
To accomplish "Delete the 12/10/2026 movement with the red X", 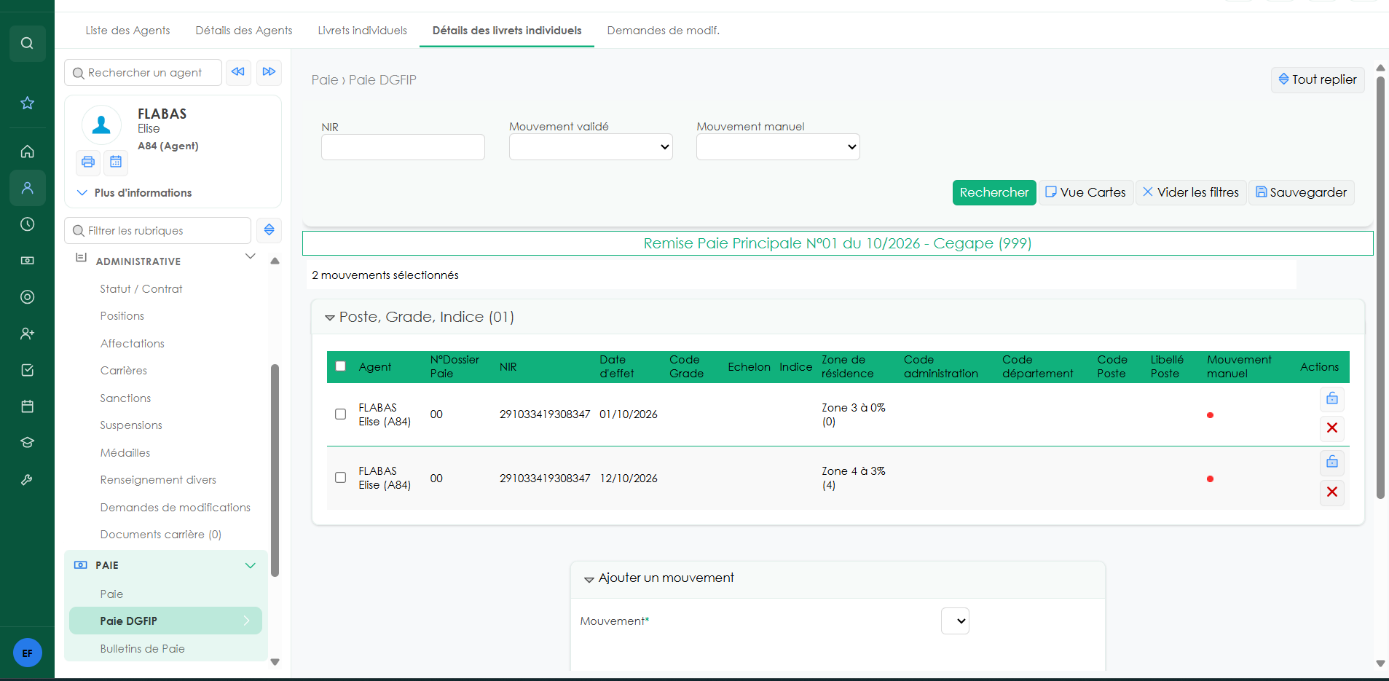I will click(x=1332, y=492).
